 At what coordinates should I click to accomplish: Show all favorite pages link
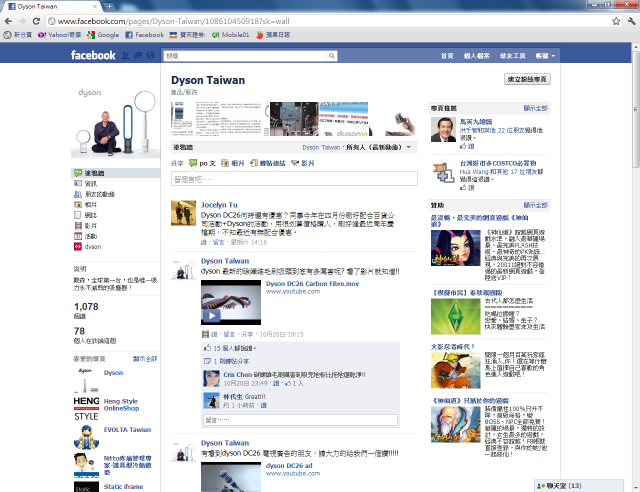tap(145, 359)
